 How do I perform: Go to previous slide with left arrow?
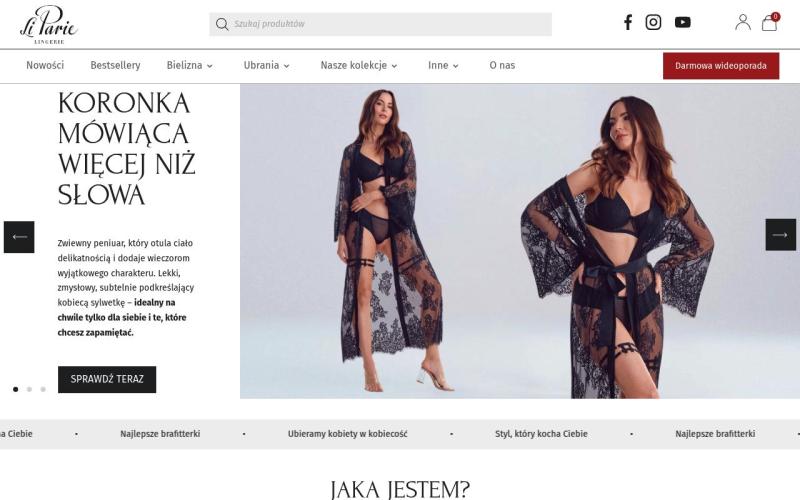[x=19, y=237]
